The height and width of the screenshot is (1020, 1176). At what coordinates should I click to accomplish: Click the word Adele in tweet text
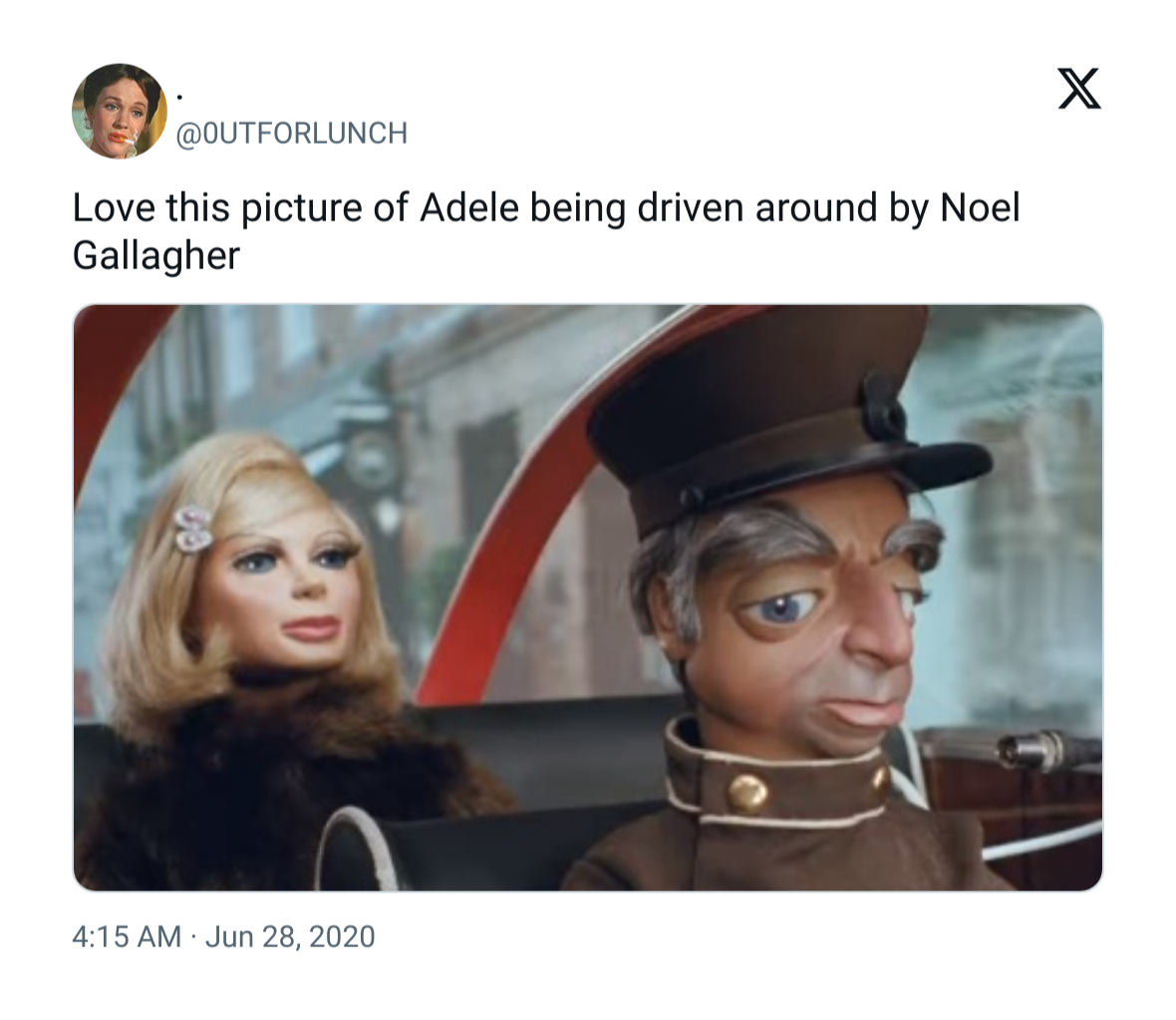[469, 208]
